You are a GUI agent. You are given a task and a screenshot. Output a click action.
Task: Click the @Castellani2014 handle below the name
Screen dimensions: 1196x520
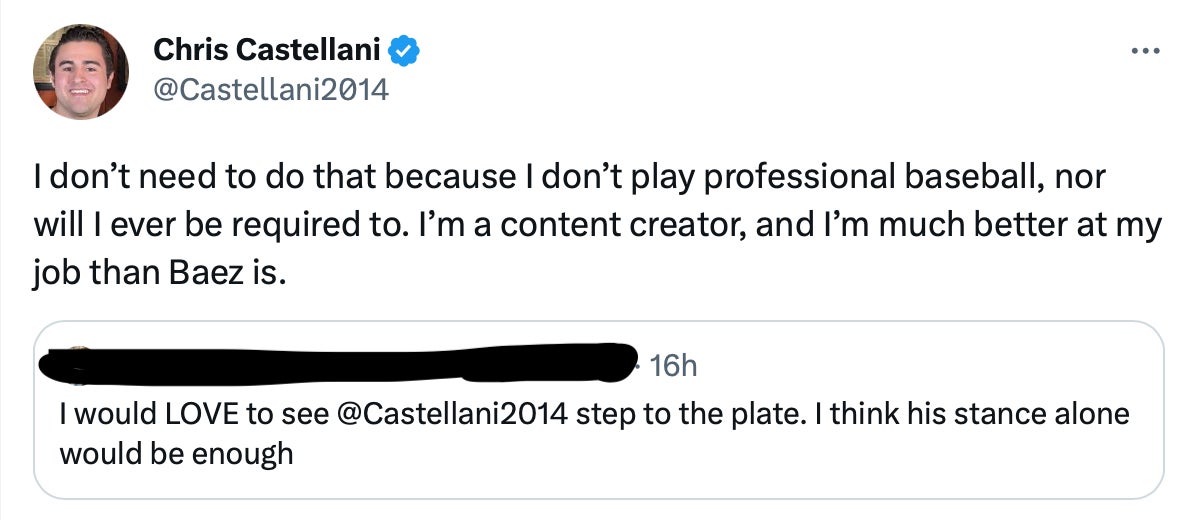[269, 90]
